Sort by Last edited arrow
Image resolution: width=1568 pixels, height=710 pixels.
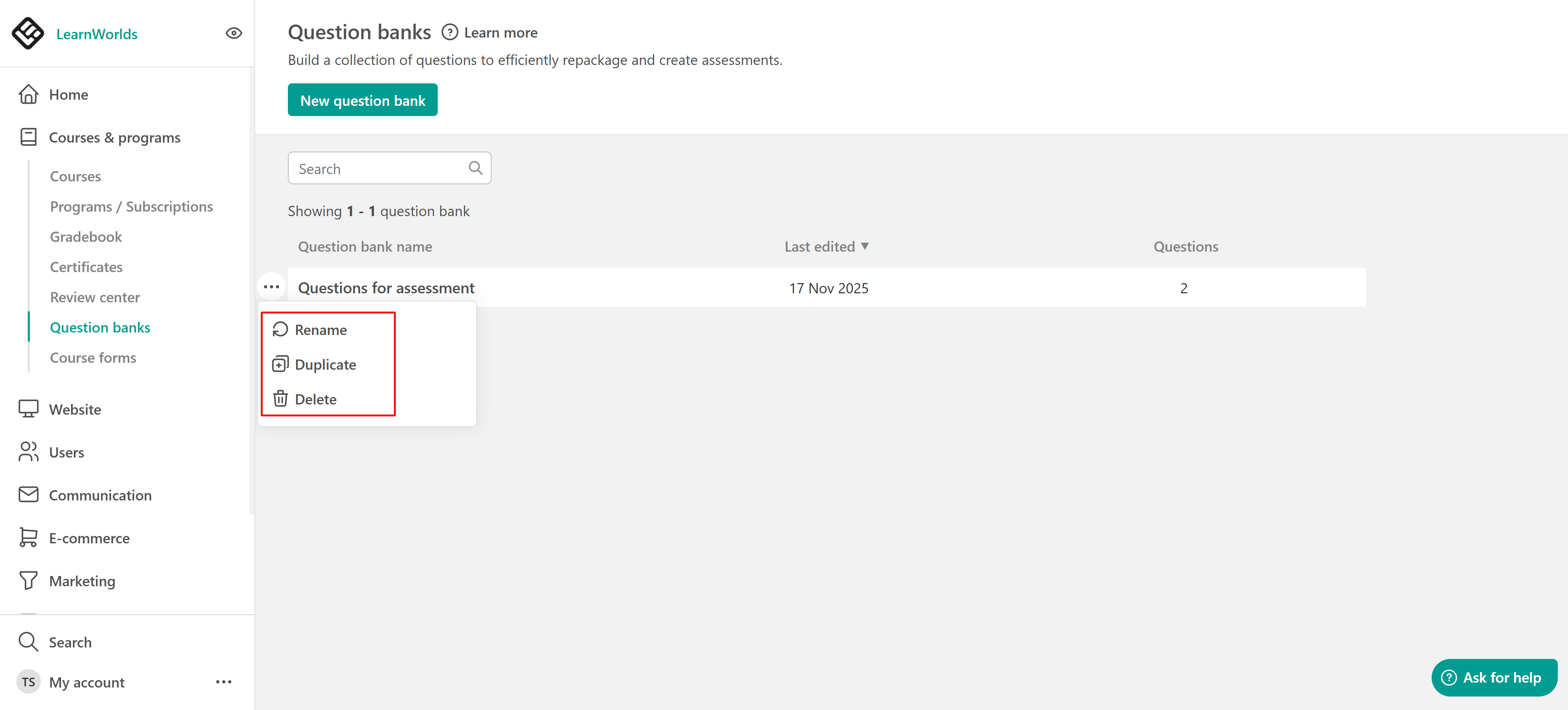864,246
